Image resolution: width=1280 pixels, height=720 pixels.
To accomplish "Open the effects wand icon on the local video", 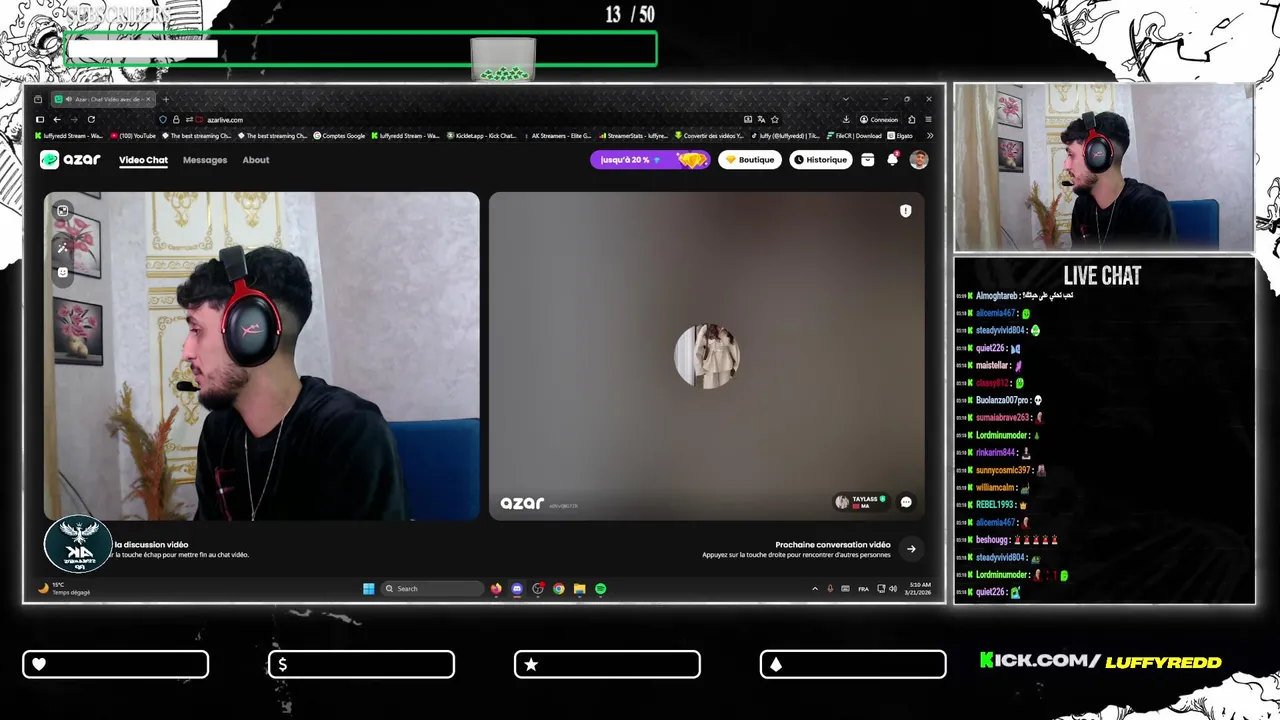I will tap(63, 247).
